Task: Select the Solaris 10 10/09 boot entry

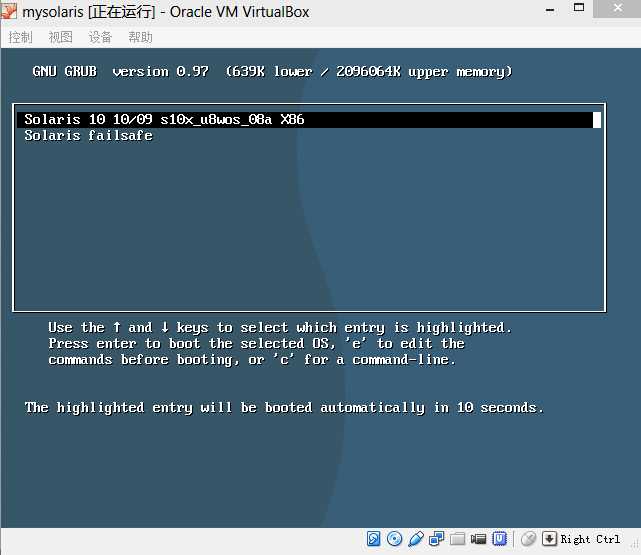Action: [309, 120]
